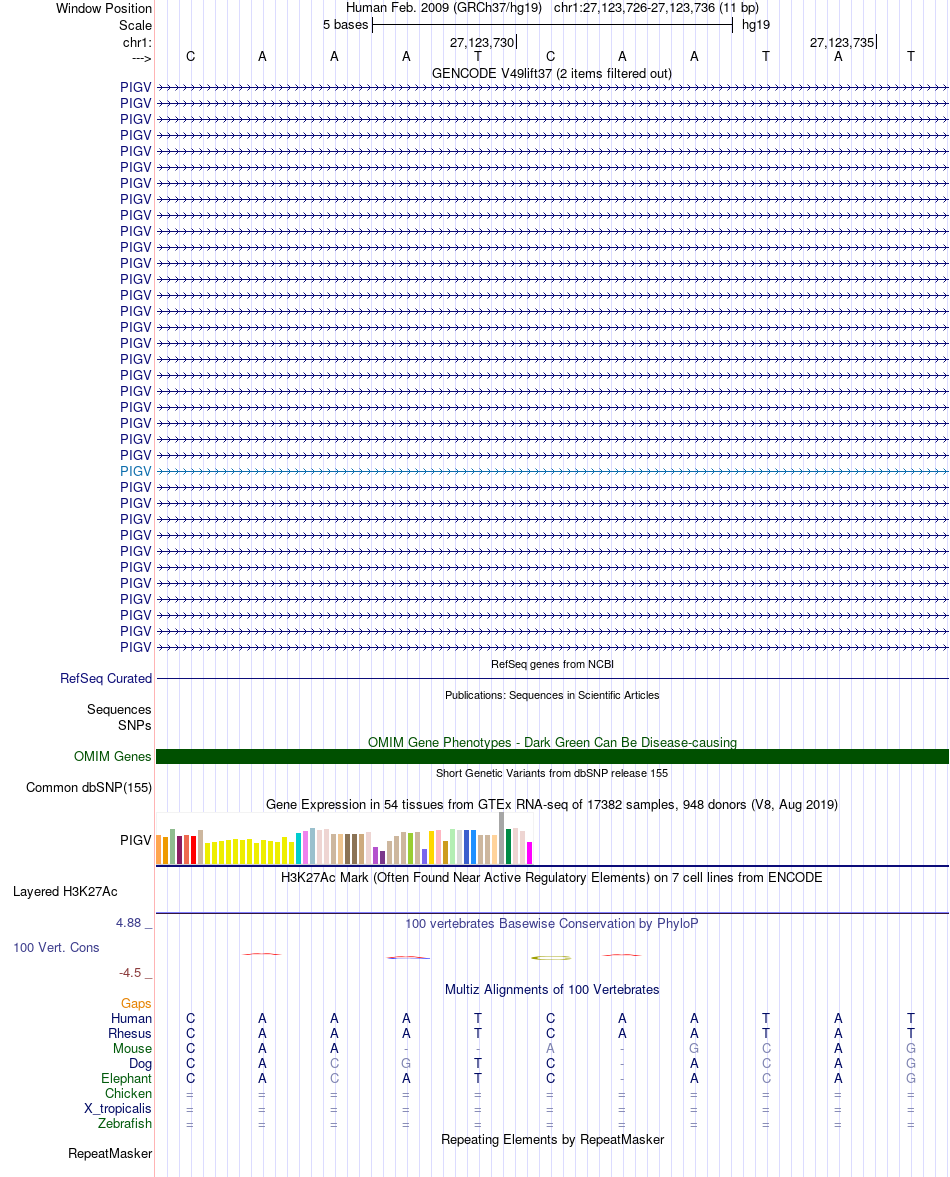Click the 100 Vert. Cons track label

coord(56,947)
